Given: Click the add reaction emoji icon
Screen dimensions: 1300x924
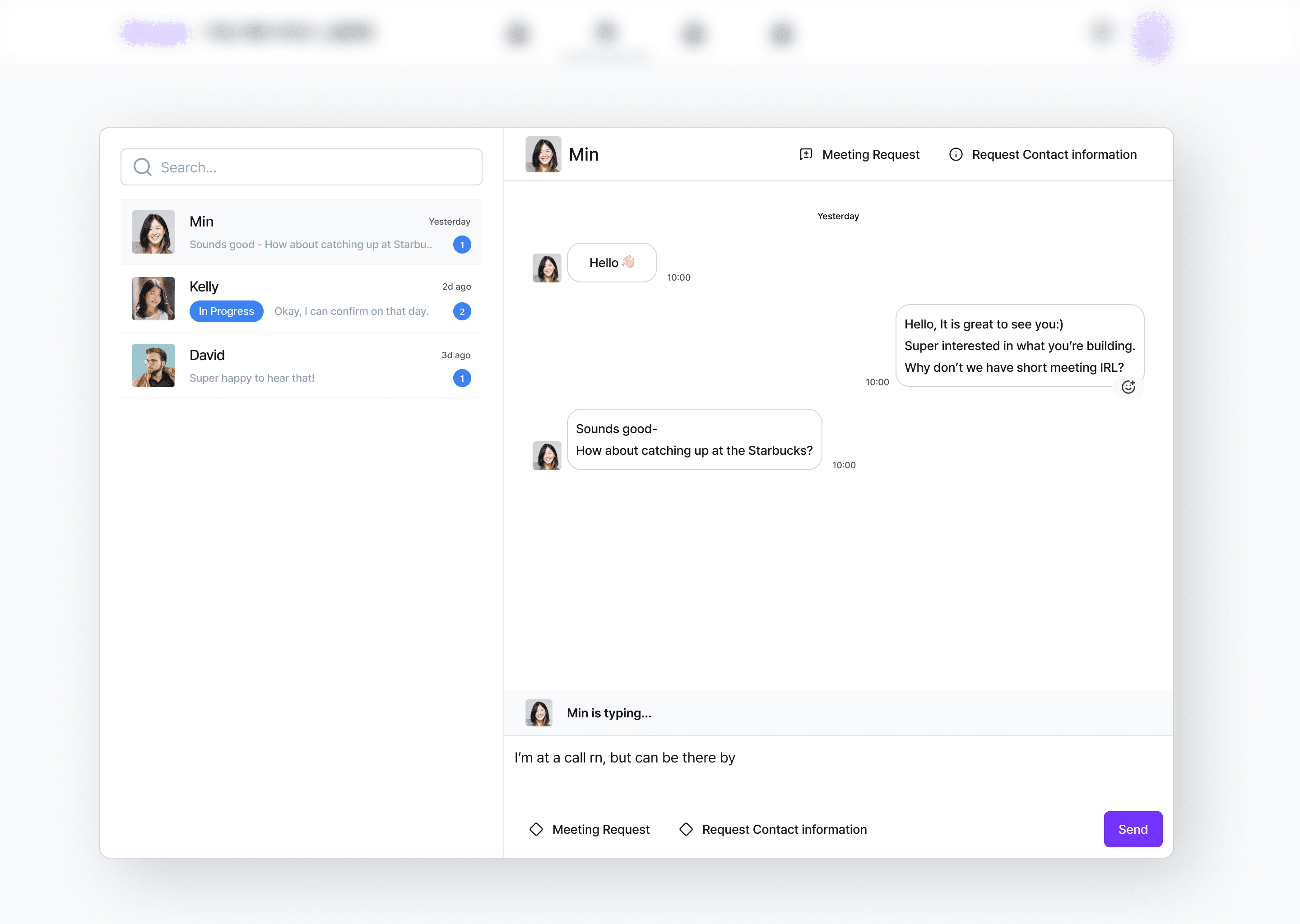Looking at the screenshot, I should (1128, 387).
